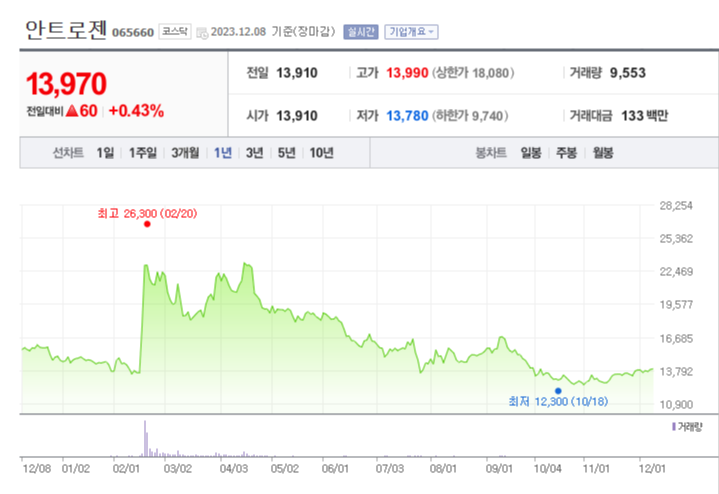Click the red up-triangle change indicator
Image resolution: width=719 pixels, height=494 pixels.
click(x=72, y=111)
